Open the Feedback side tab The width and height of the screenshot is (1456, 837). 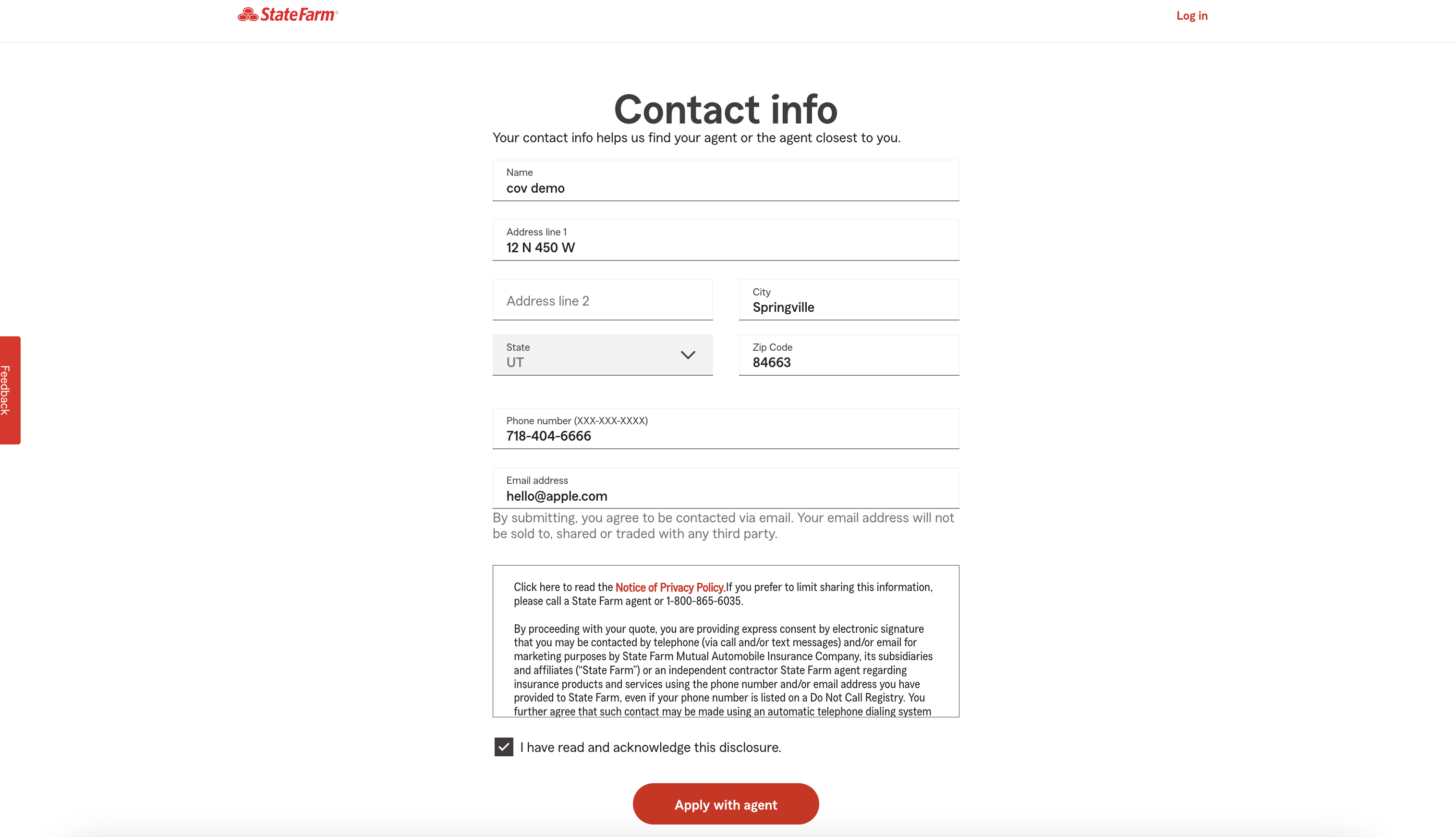tap(10, 390)
